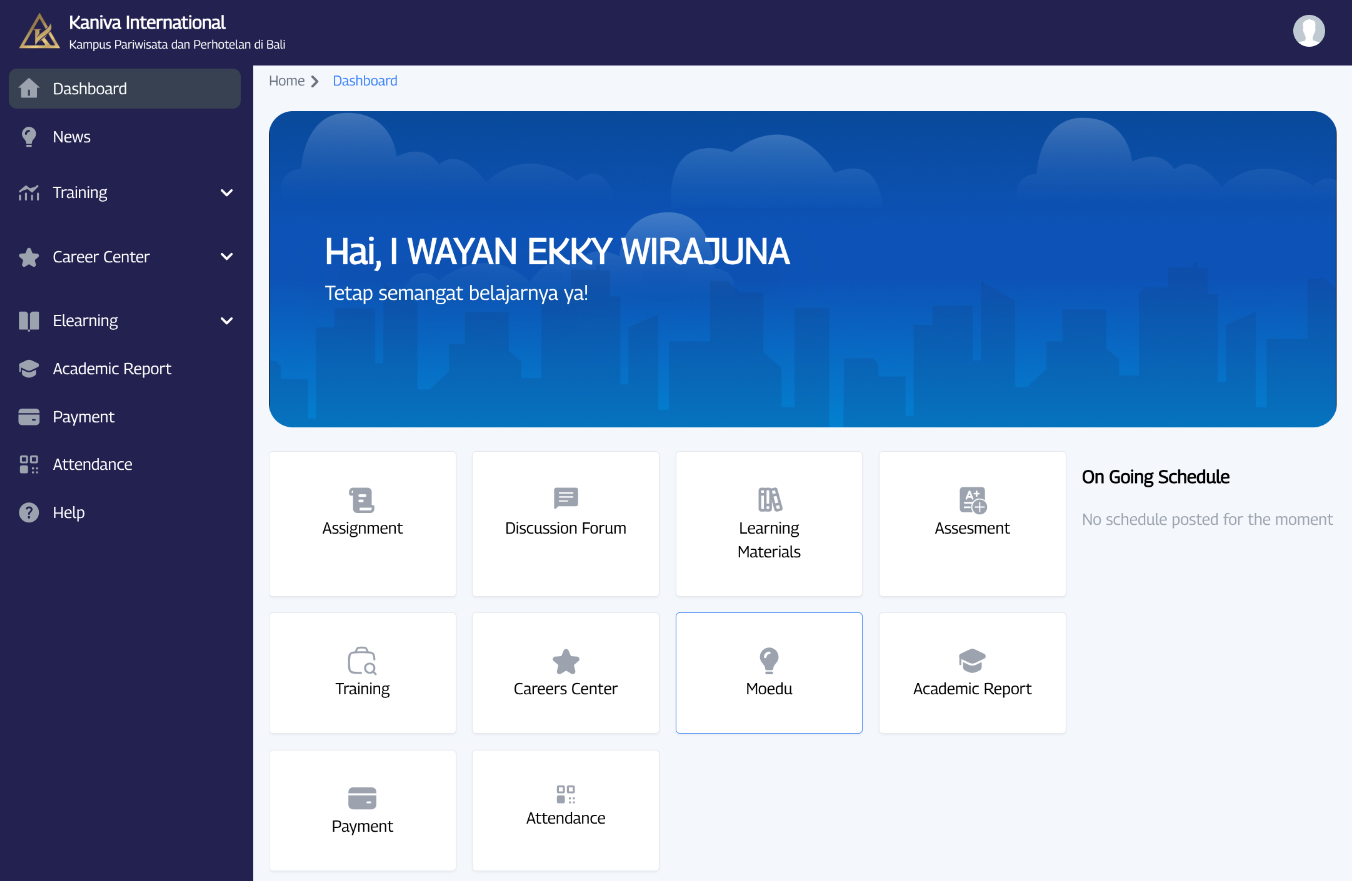
Task: Select Dashboard in the sidebar
Action: click(x=89, y=88)
